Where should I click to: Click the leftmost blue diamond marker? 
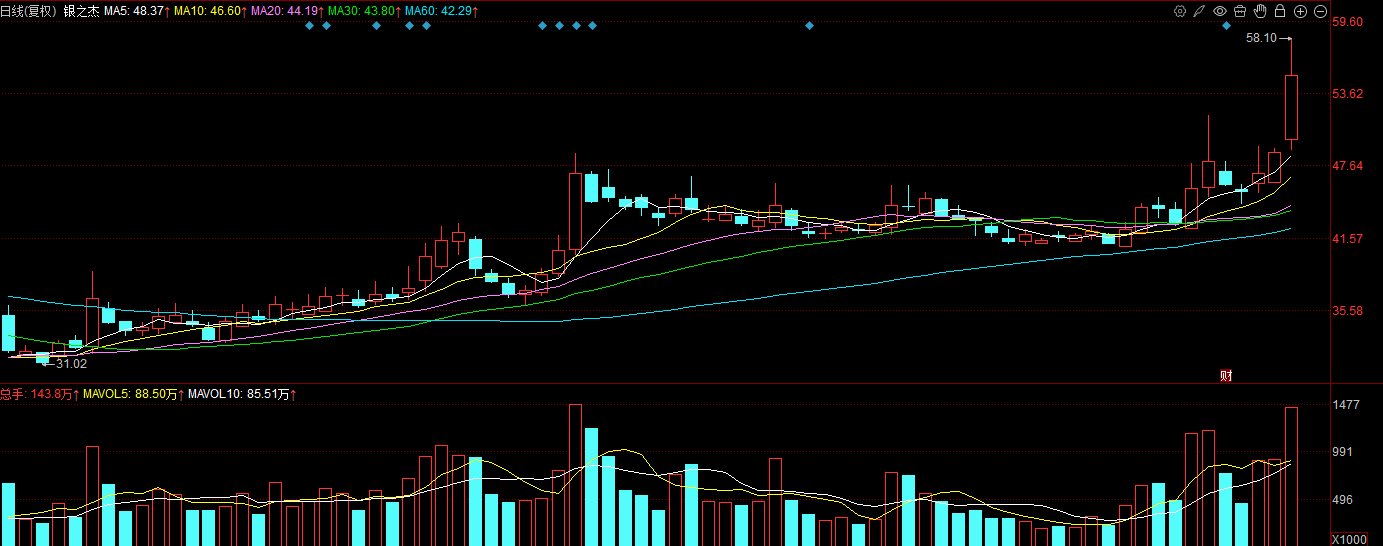[x=309, y=25]
